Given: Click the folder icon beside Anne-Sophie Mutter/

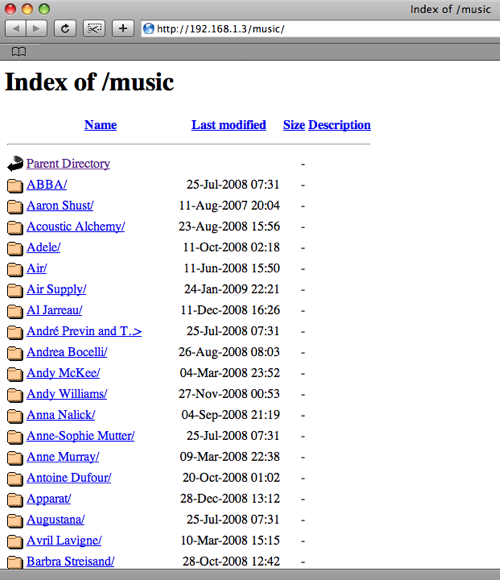Looking at the screenshot, I should [15, 437].
